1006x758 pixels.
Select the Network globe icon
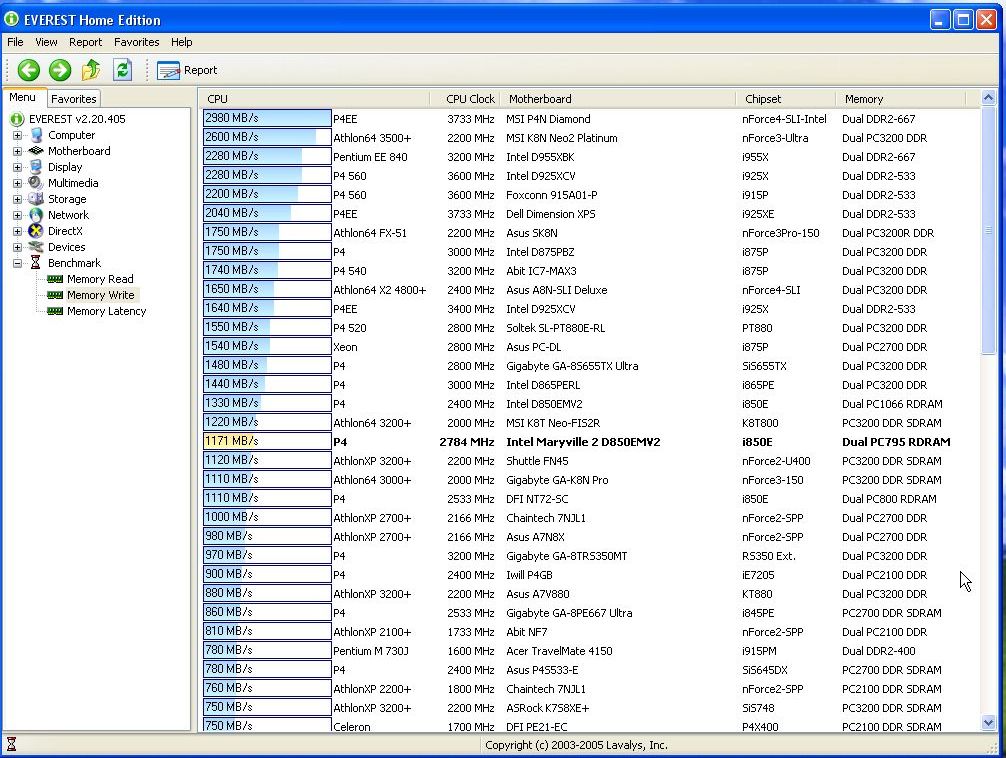click(37, 215)
